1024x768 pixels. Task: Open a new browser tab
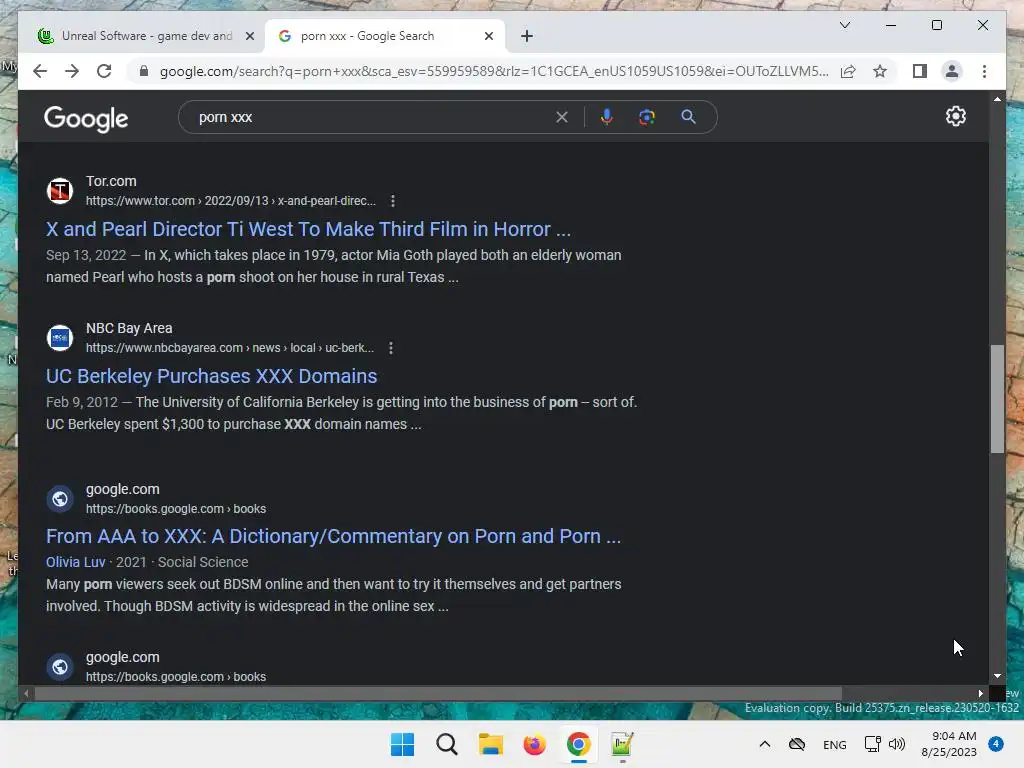(x=526, y=36)
